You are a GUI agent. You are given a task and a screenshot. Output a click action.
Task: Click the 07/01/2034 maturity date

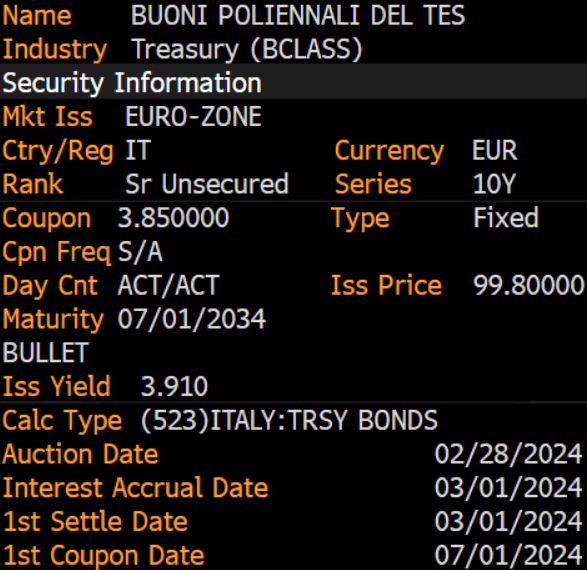pos(192,319)
